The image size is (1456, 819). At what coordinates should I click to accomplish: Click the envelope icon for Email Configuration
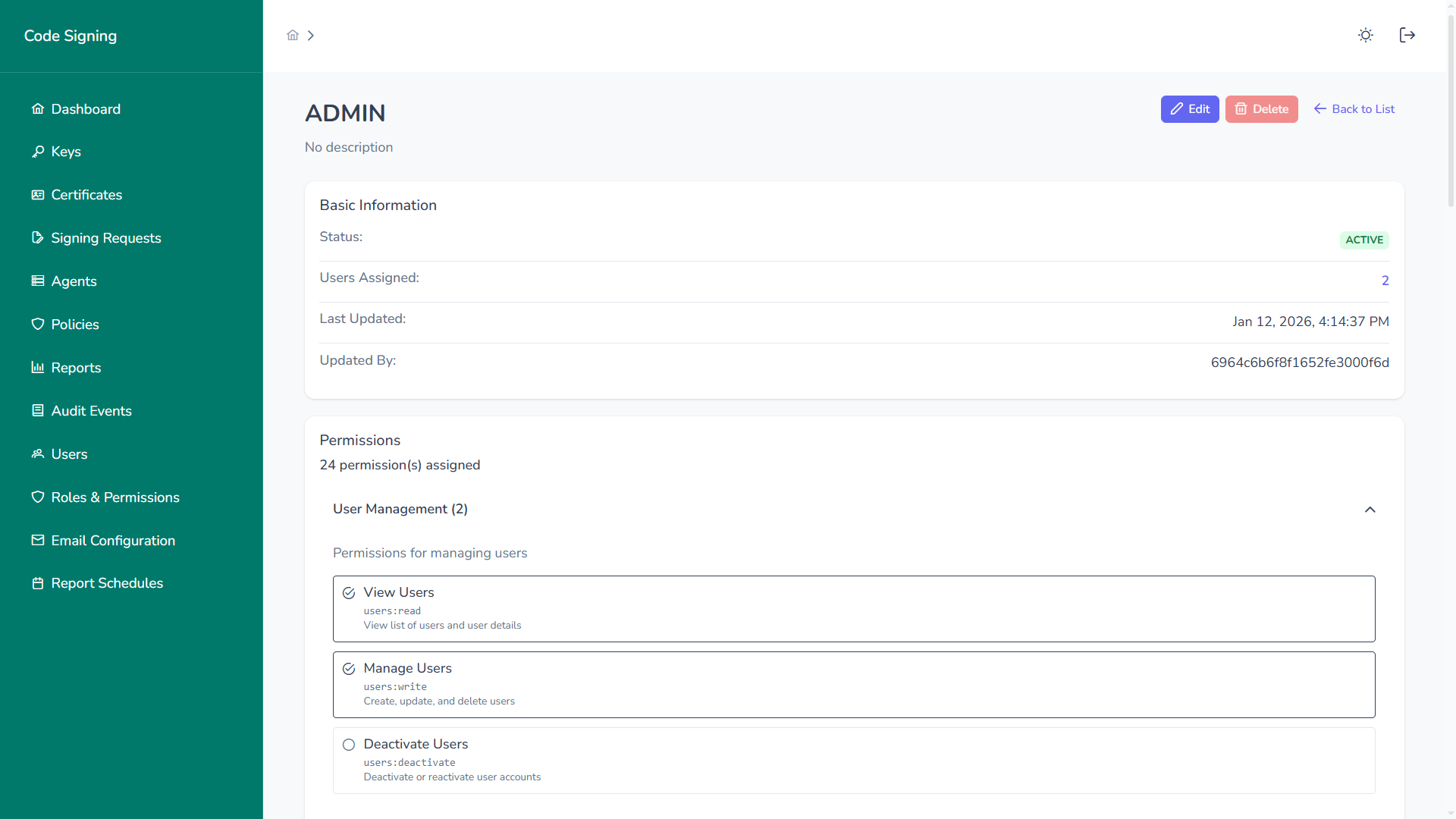pos(38,541)
